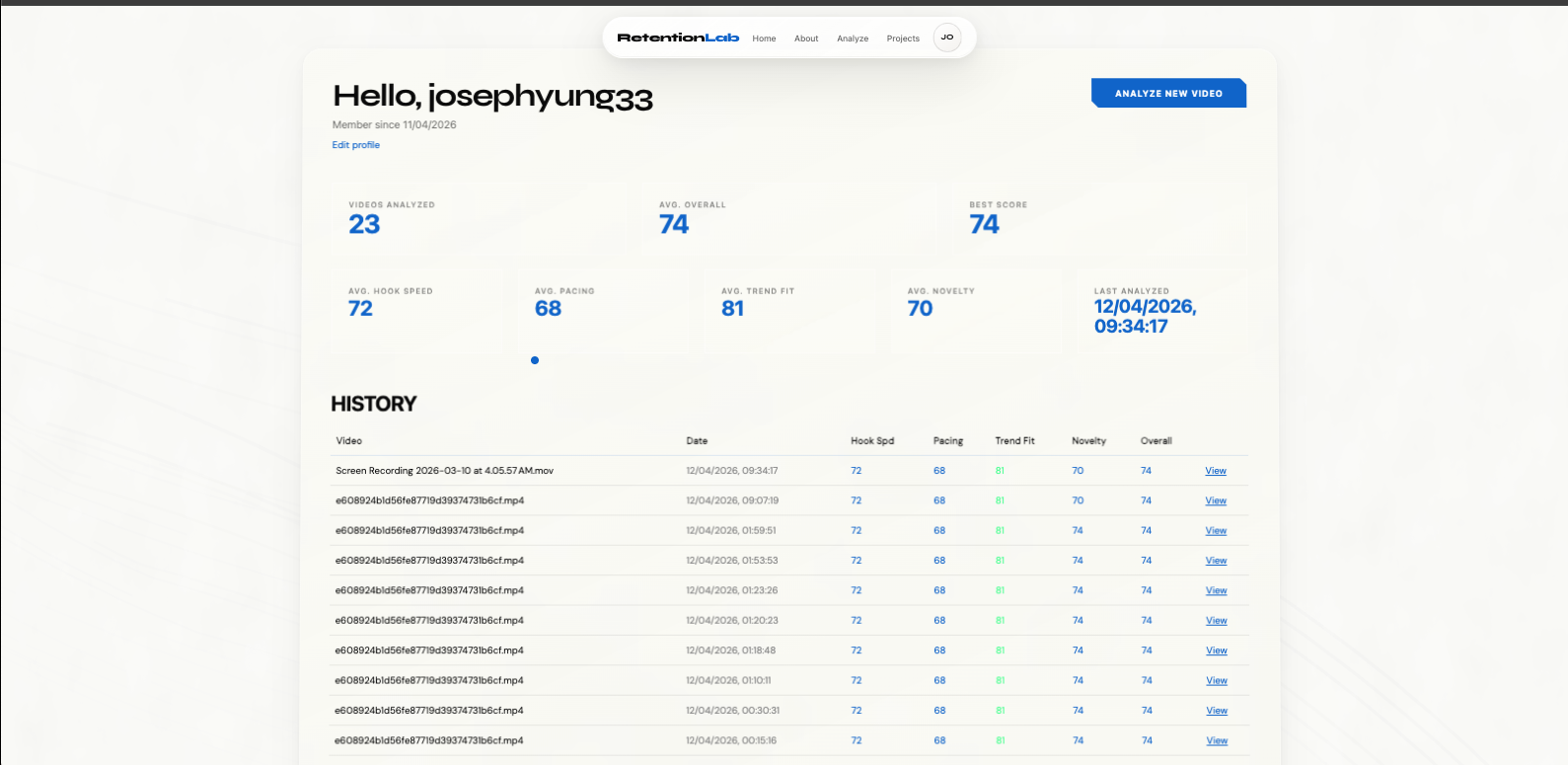Click Trend Fit 81 in the 01:53:53 row

[x=1000, y=561]
